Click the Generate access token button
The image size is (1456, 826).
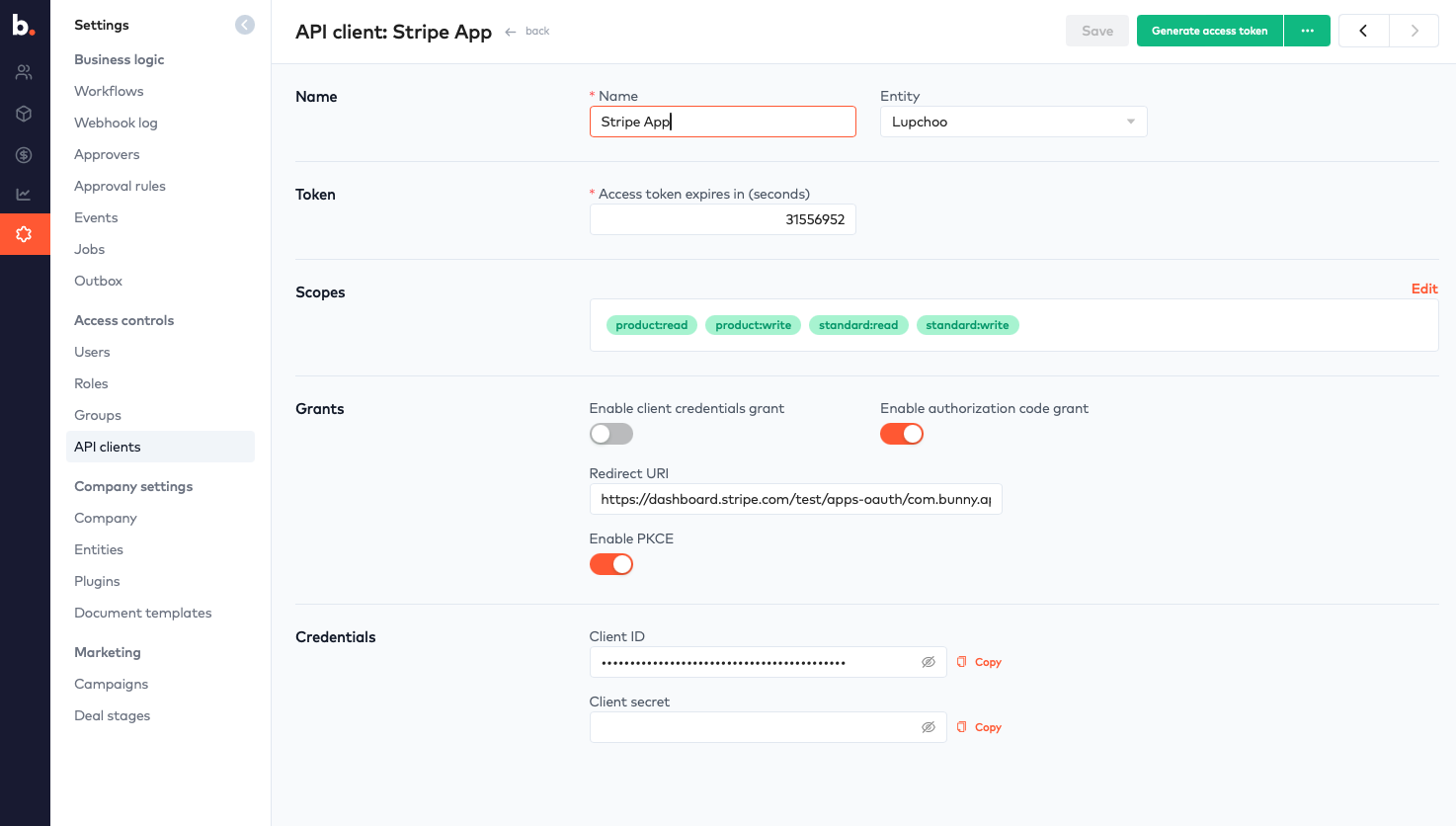[1210, 31]
